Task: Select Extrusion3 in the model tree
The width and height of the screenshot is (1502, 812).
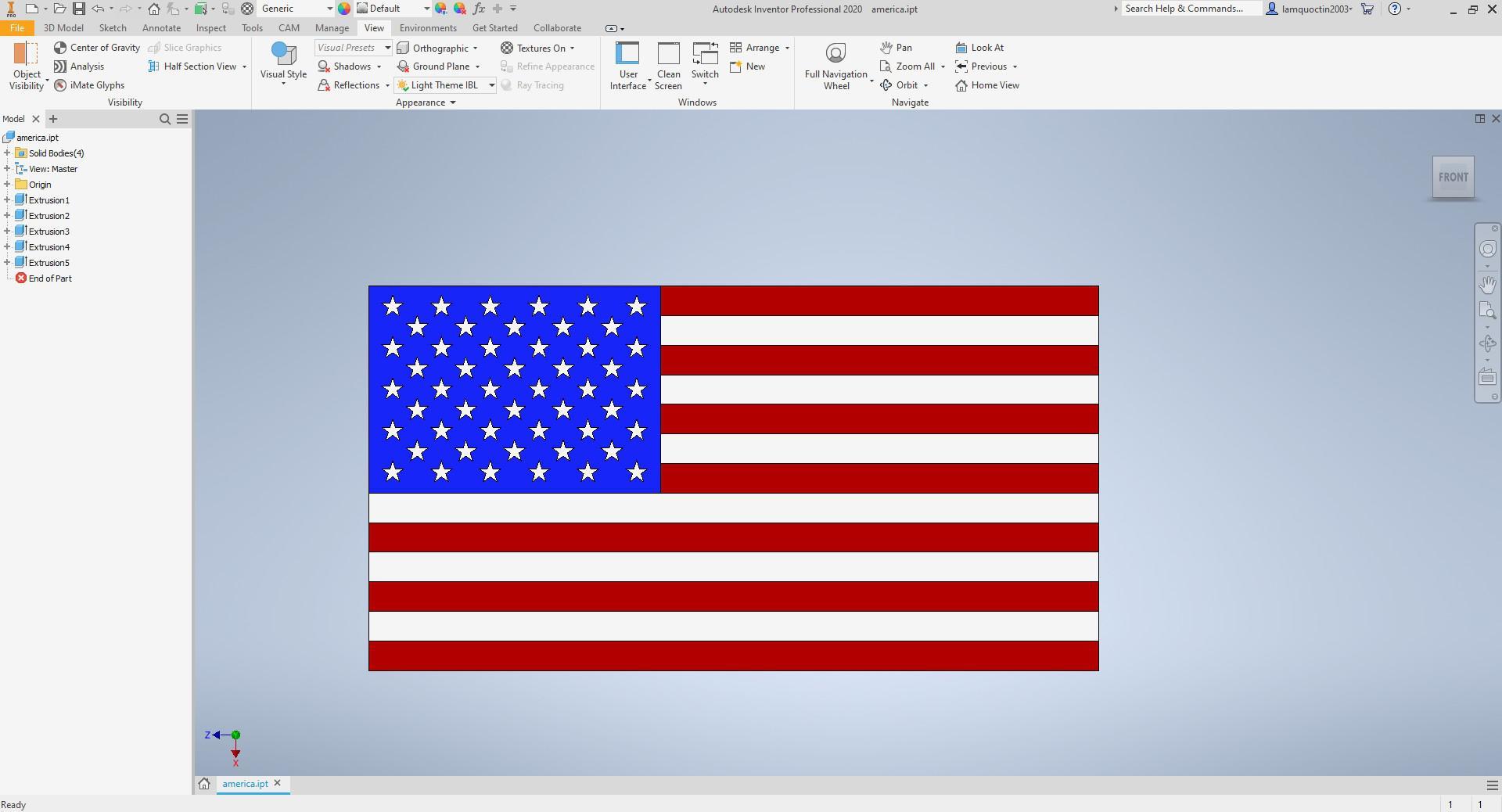Action: click(x=49, y=232)
